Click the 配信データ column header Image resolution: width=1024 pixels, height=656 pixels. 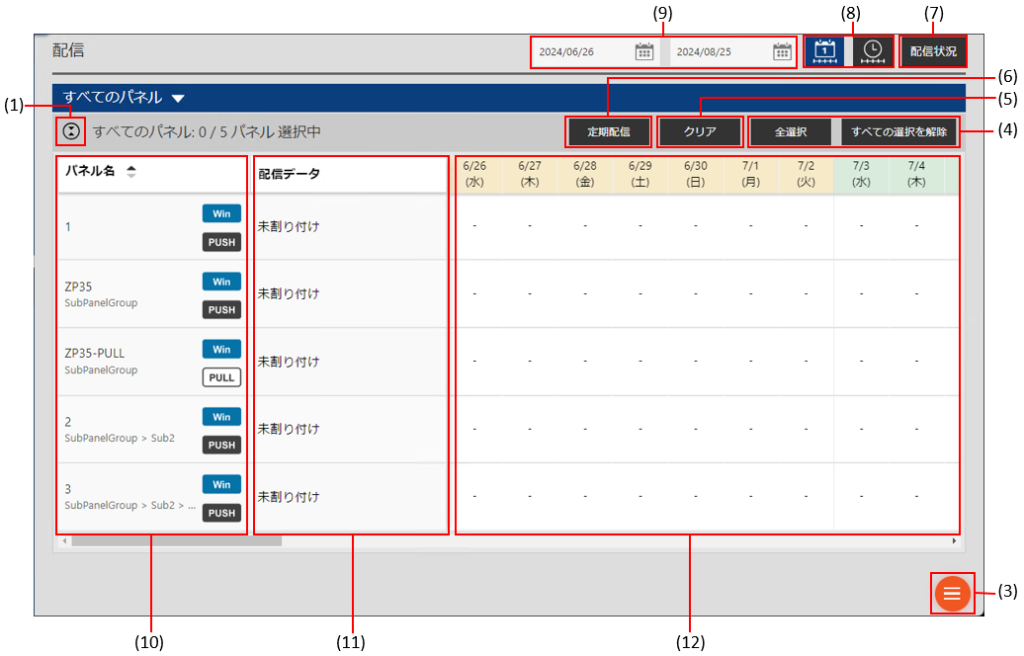pos(290,174)
